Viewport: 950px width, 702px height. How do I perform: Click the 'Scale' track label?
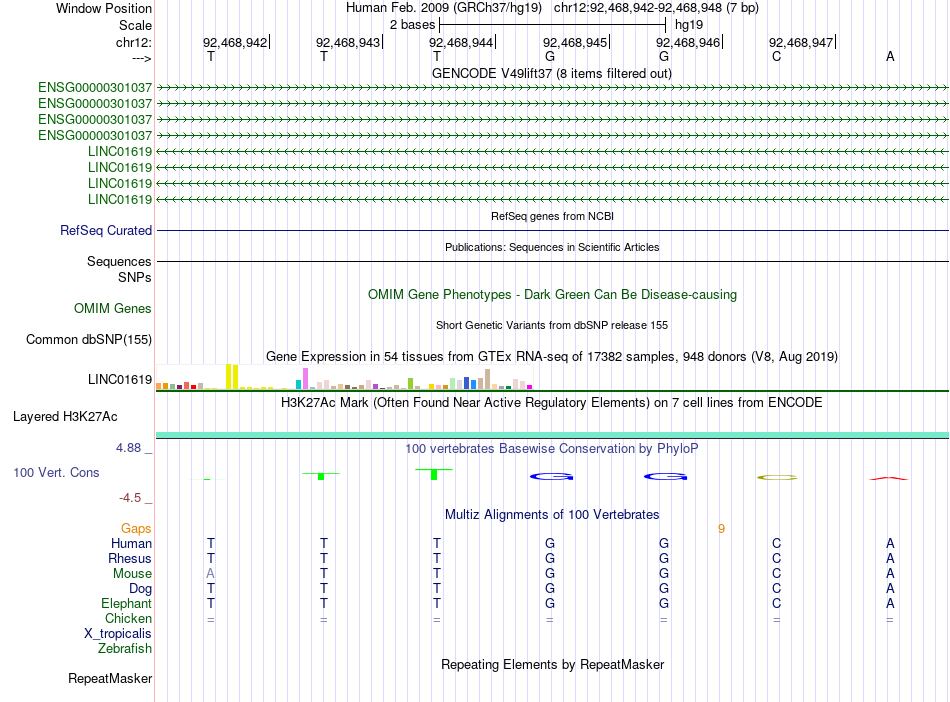coord(135,25)
